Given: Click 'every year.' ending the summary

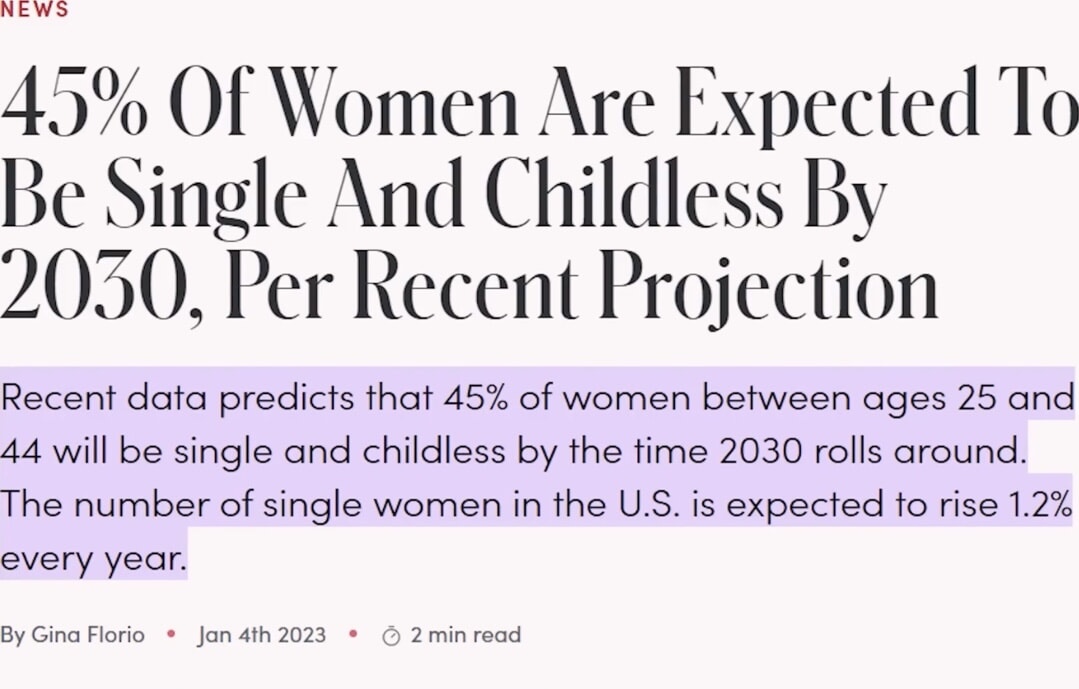Looking at the screenshot, I should (x=94, y=559).
